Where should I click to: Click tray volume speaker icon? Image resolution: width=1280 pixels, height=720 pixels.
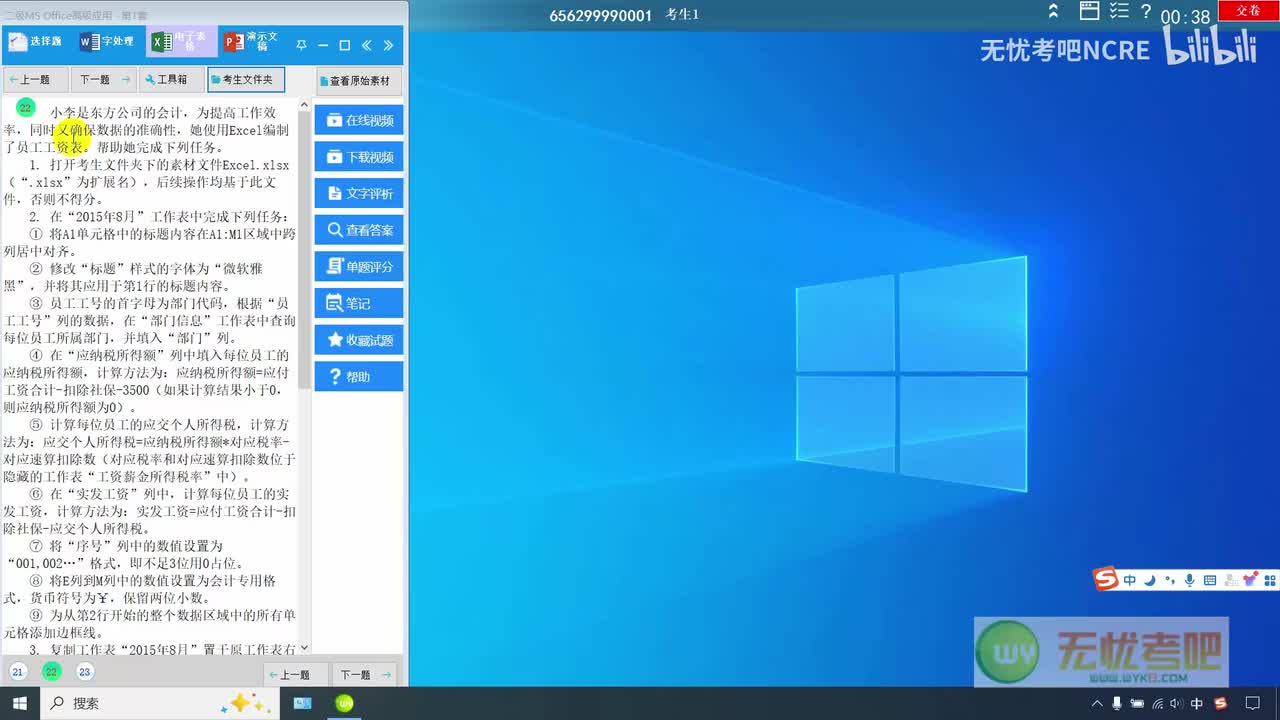[x=1175, y=704]
